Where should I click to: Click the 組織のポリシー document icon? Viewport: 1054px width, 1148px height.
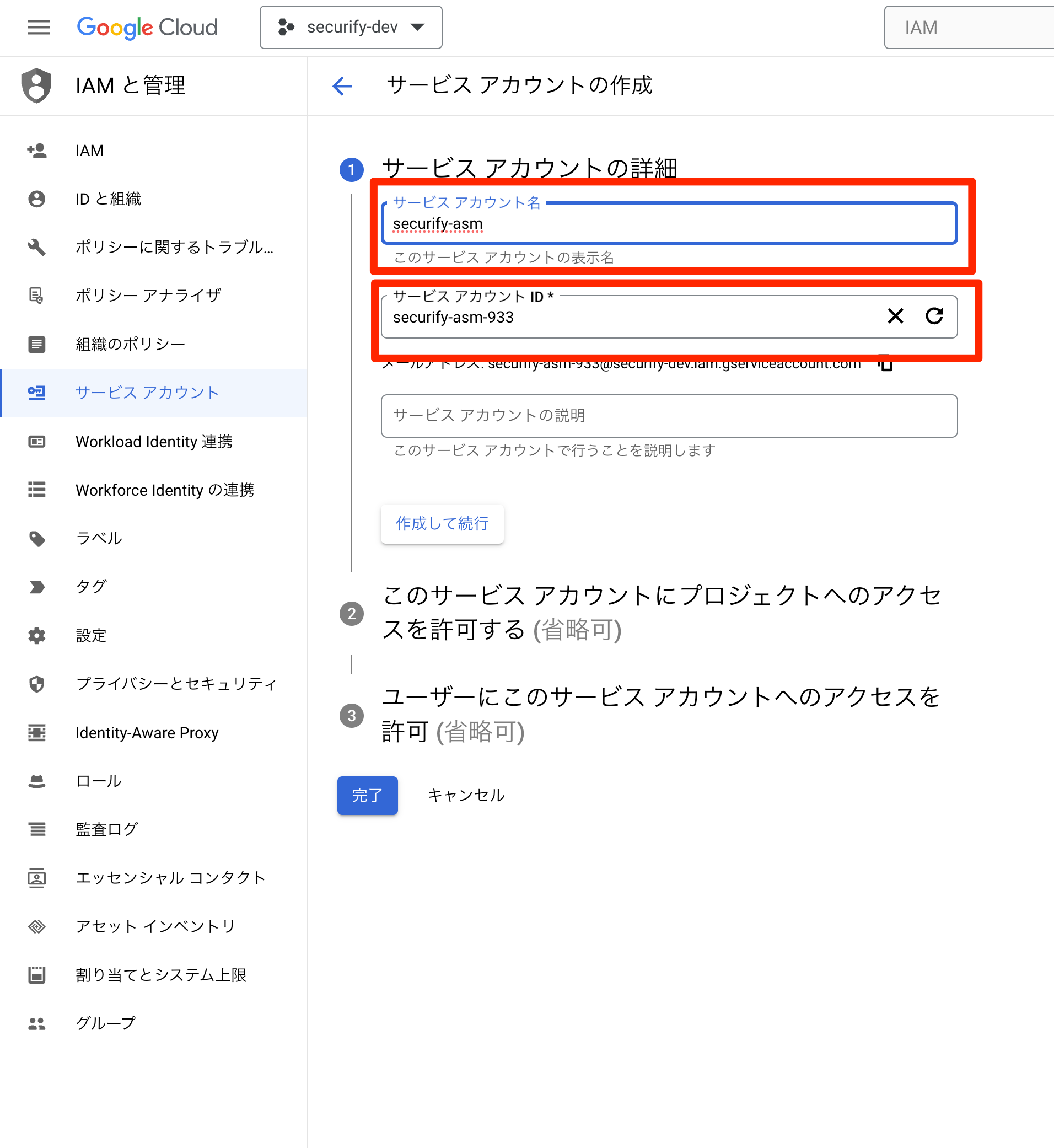(x=36, y=344)
